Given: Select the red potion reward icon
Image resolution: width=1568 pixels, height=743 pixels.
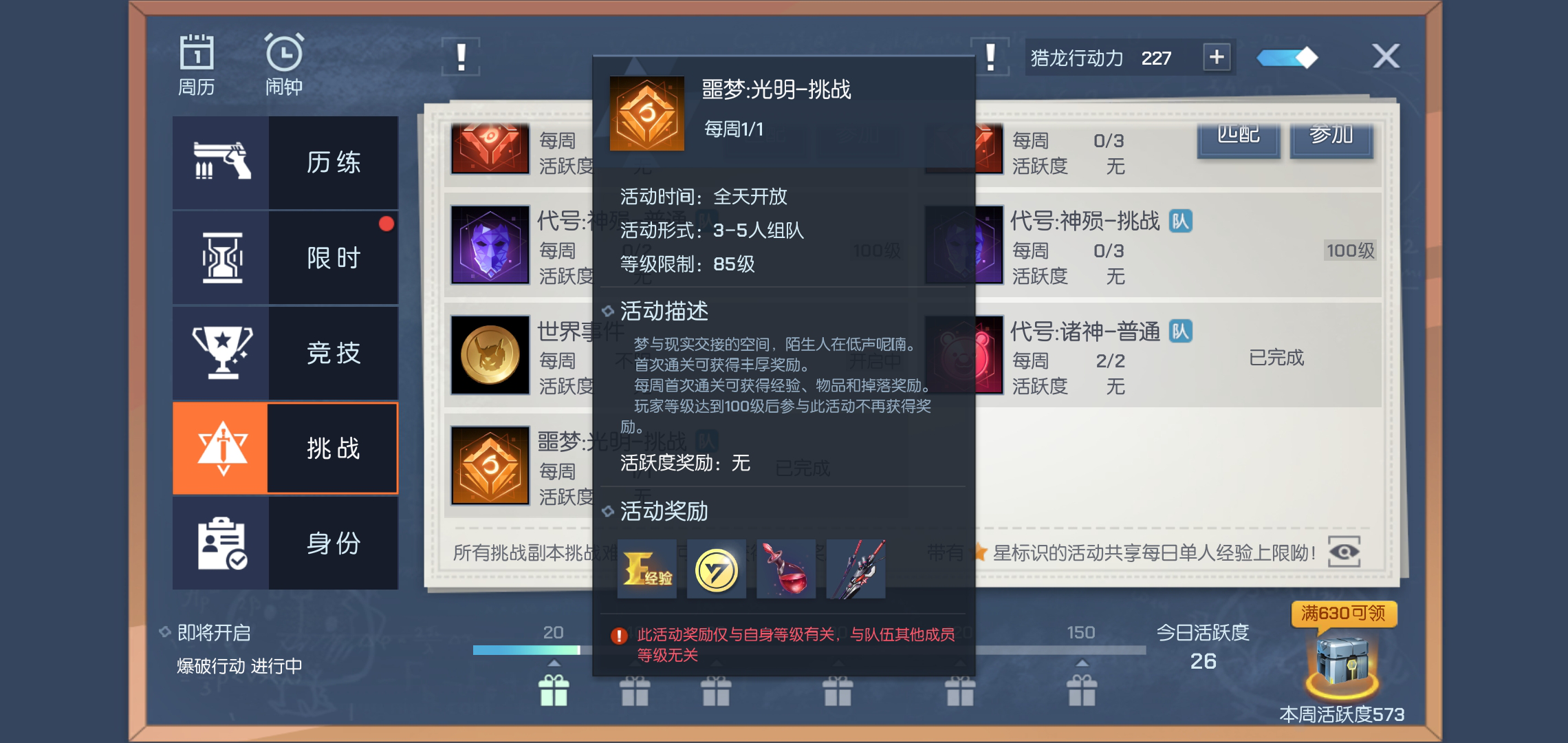Looking at the screenshot, I should [786, 569].
